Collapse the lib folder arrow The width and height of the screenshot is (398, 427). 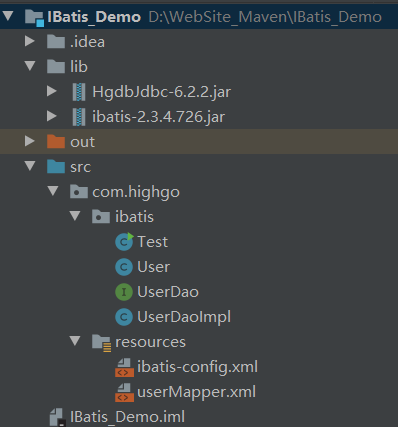coord(30,65)
